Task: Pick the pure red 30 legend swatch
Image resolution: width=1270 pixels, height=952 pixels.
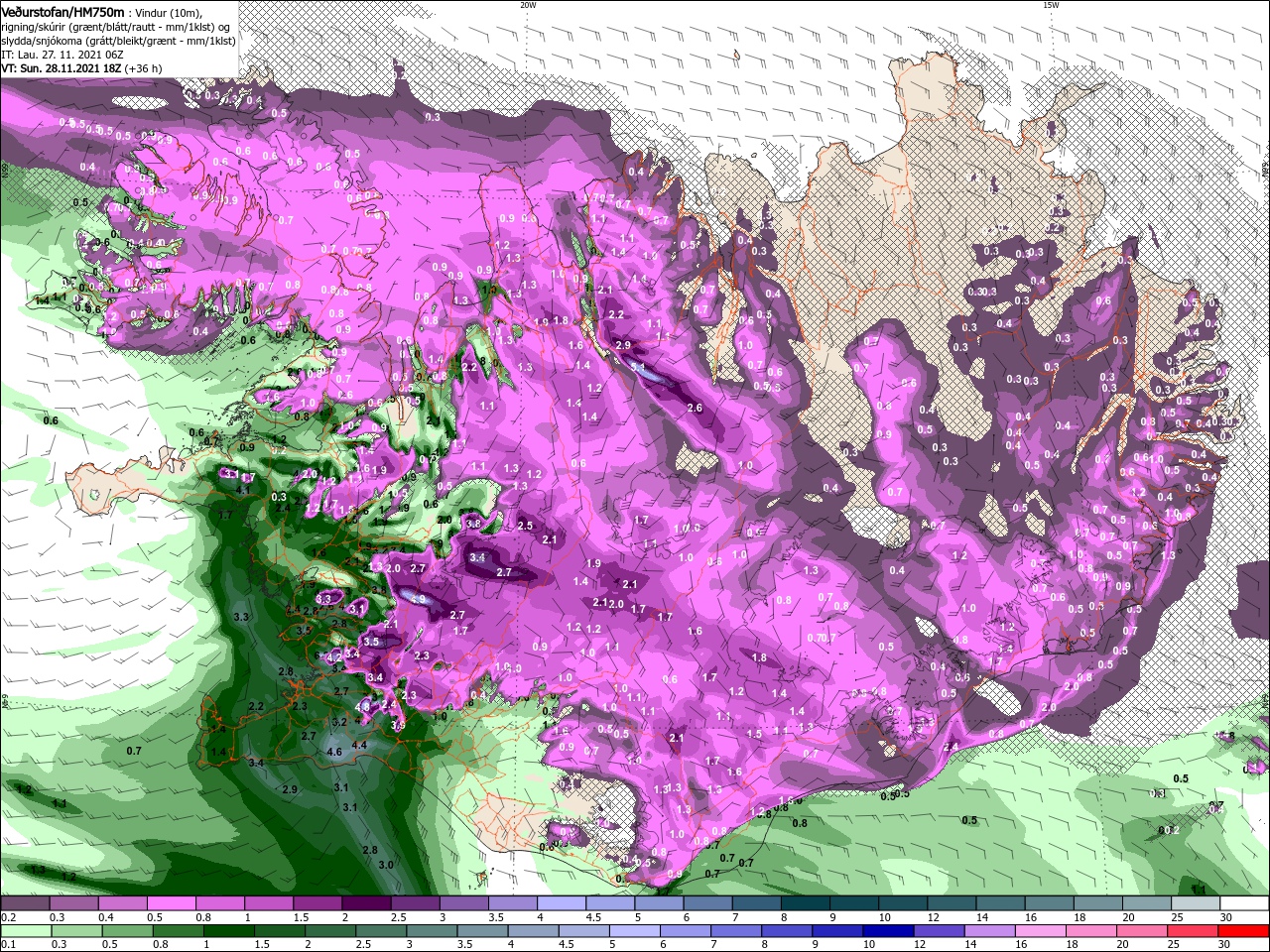Action: click(1243, 931)
